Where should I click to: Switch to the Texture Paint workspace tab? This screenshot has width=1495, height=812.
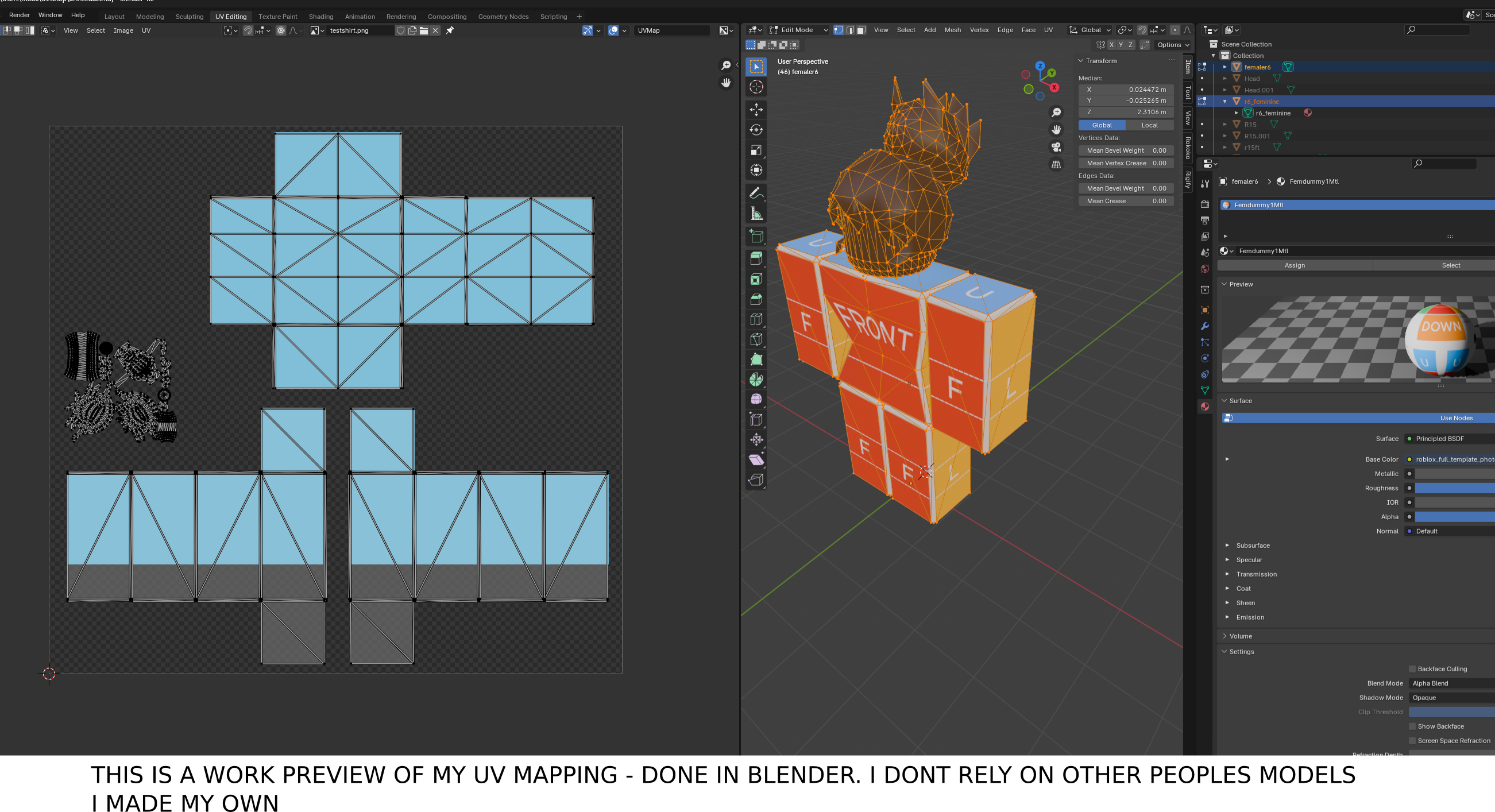pos(277,16)
